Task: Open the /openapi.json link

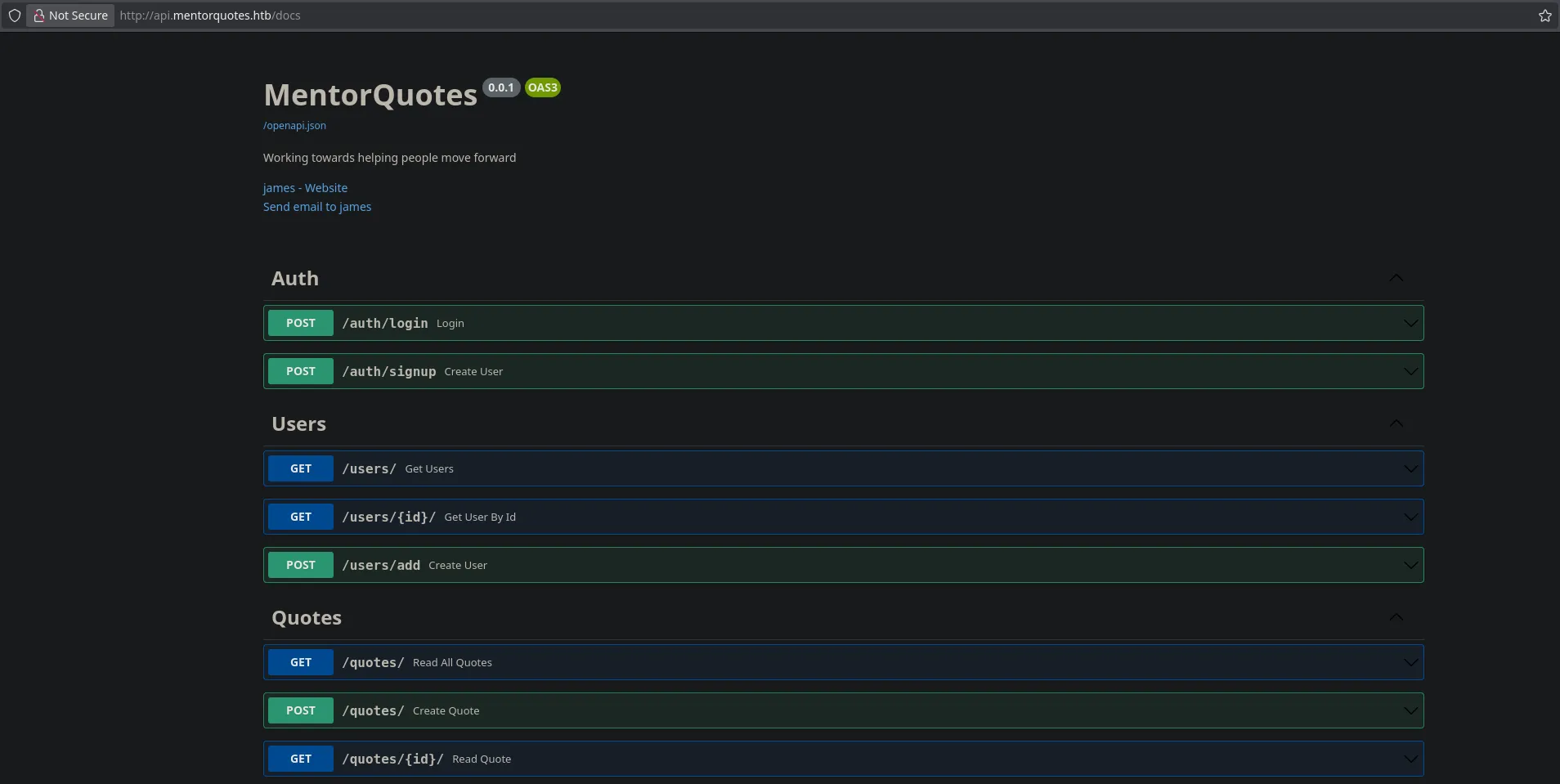Action: point(294,125)
